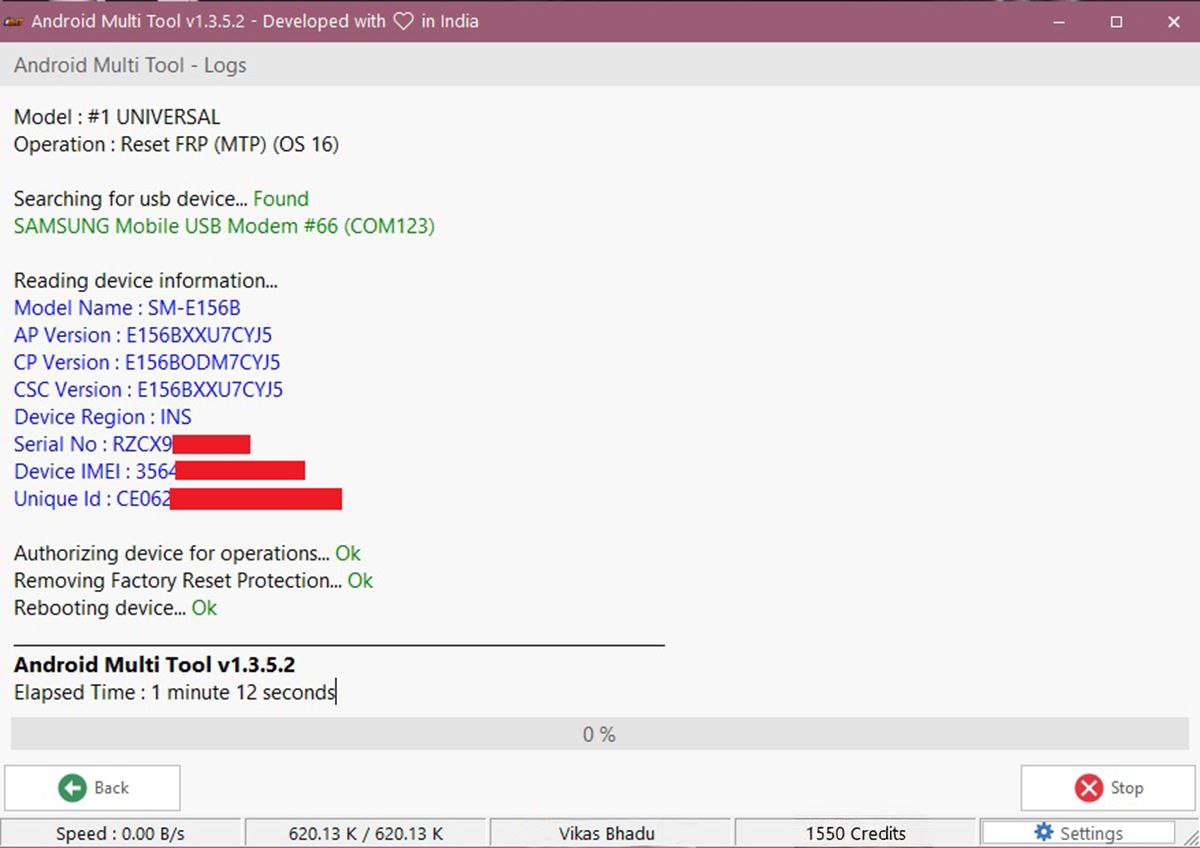This screenshot has width=1200, height=848.
Task: Click the Elapsed Time : 1 minute 12 seconds line
Action: pyautogui.click(x=175, y=692)
